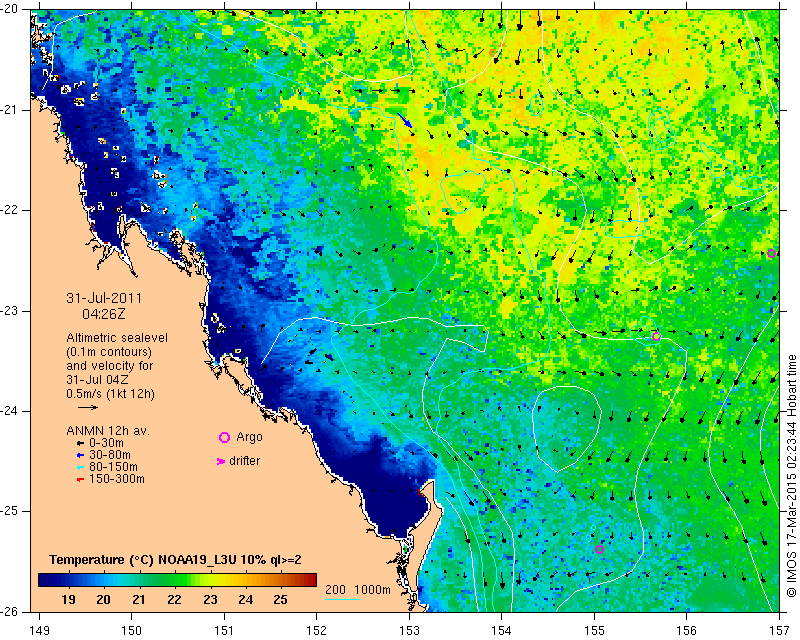Click the red 150-300m legend arrow
800x640 pixels.
click(80, 479)
